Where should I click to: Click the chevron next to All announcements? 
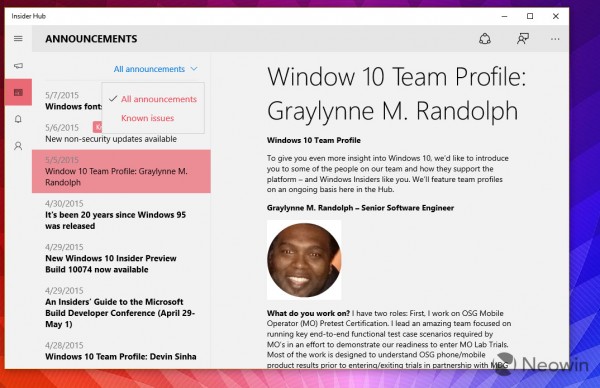[194, 69]
